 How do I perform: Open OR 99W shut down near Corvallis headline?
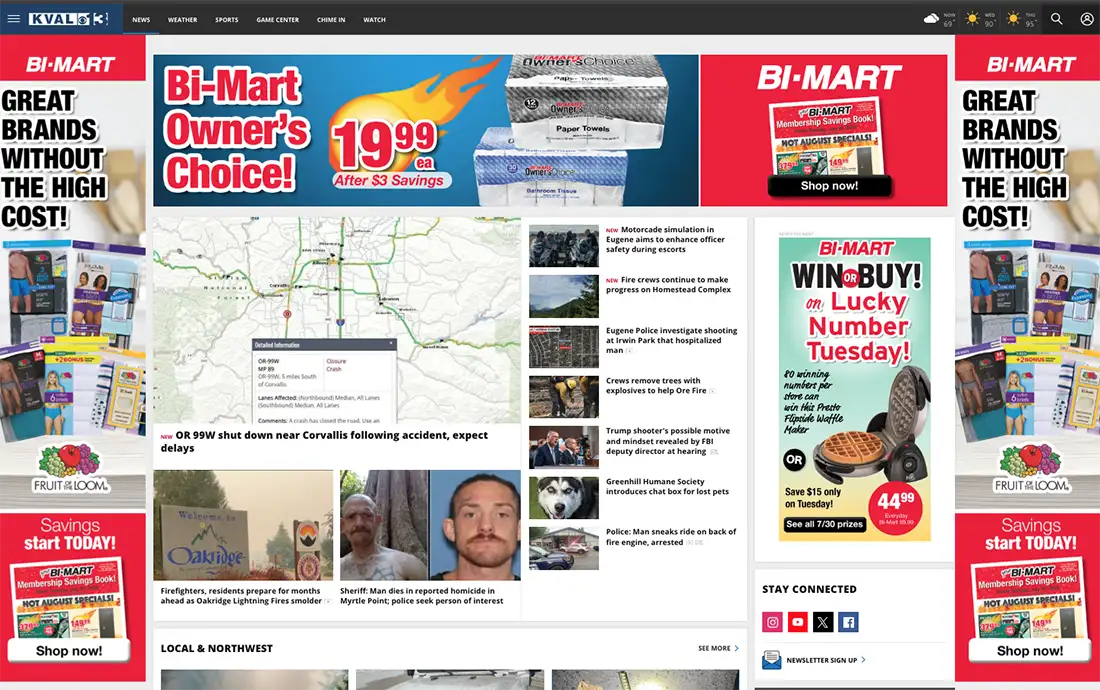tap(324, 441)
